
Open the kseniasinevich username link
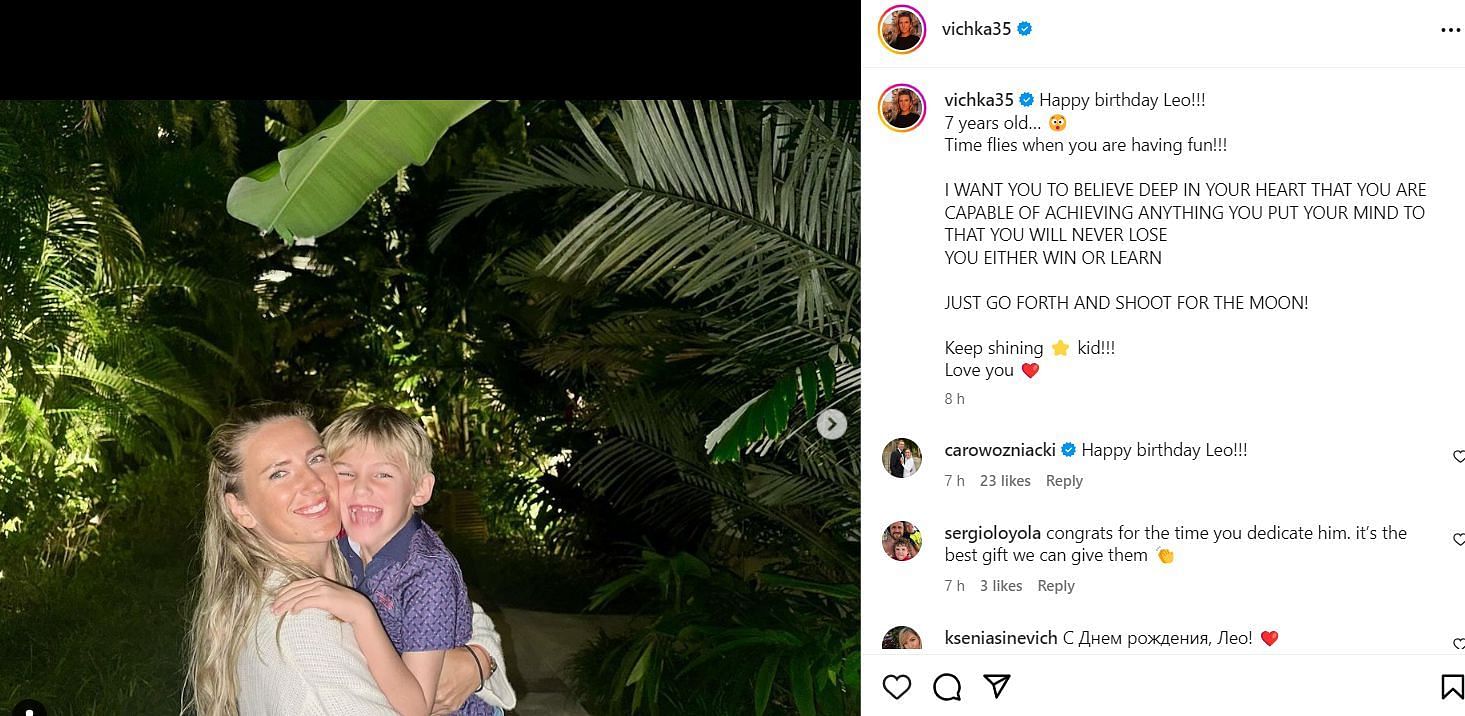pyautogui.click(x=1001, y=638)
